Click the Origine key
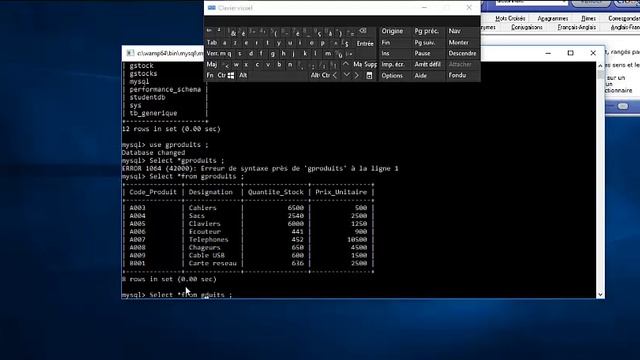 click(392, 31)
